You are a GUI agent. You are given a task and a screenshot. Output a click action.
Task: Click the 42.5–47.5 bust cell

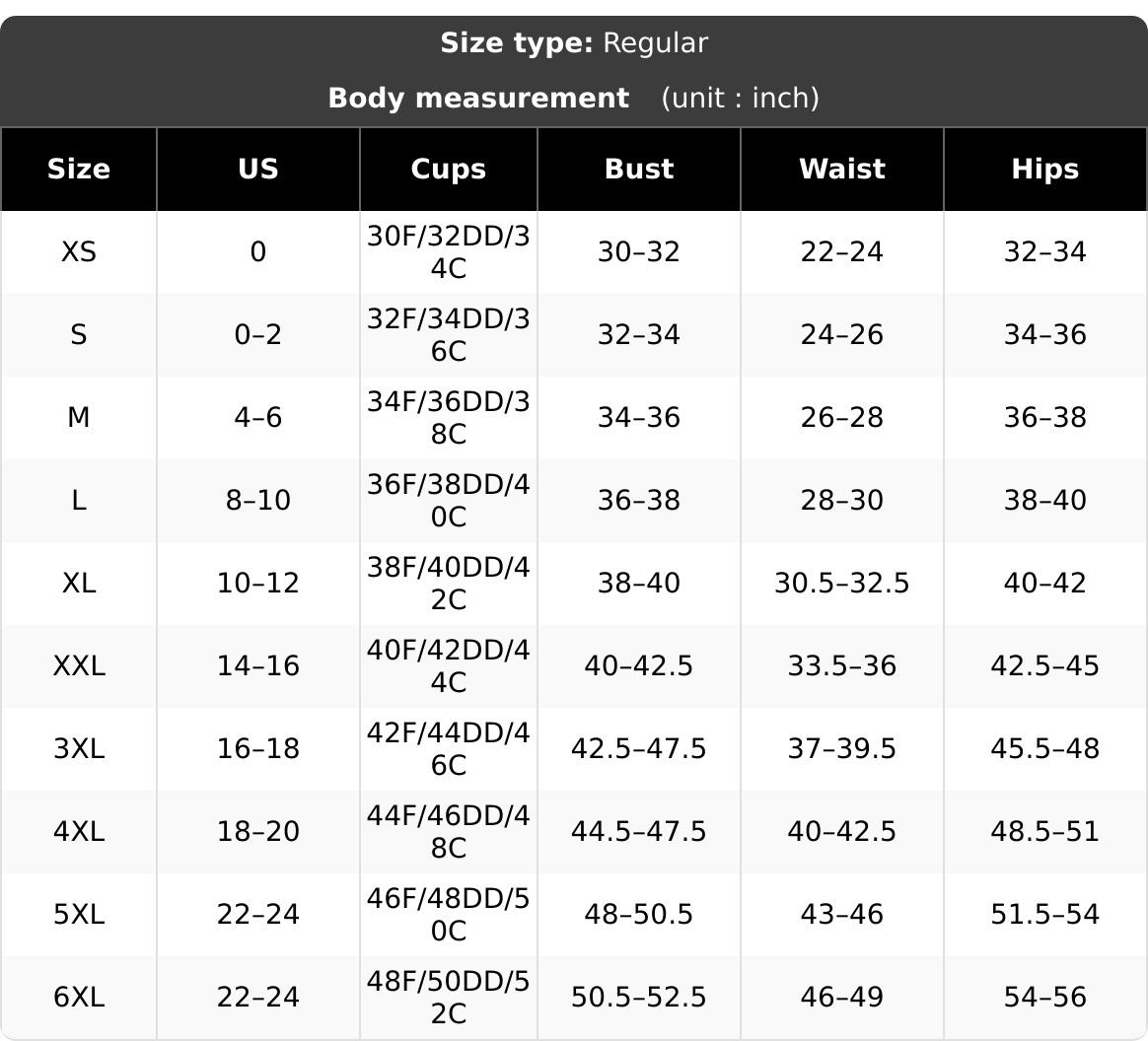tap(638, 748)
